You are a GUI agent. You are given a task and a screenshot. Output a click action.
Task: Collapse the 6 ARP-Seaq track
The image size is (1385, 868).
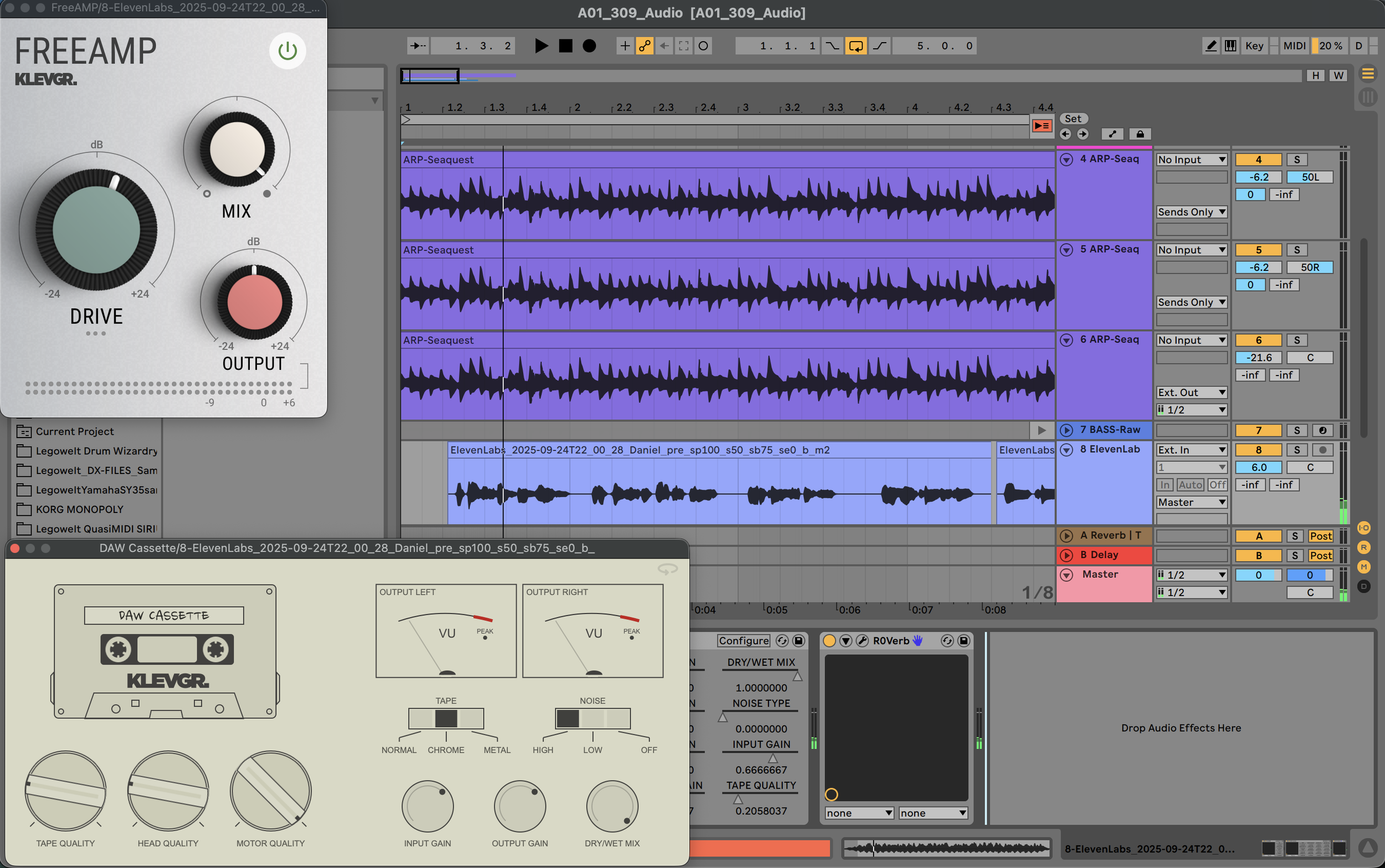[x=1066, y=340]
